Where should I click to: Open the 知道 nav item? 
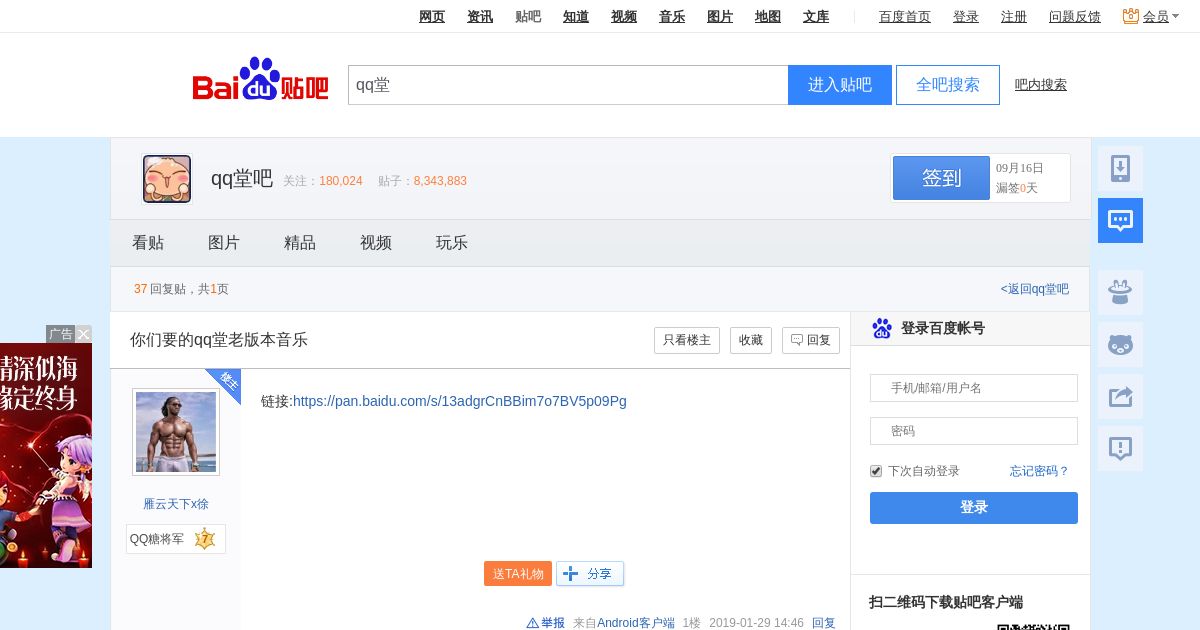[x=576, y=16]
